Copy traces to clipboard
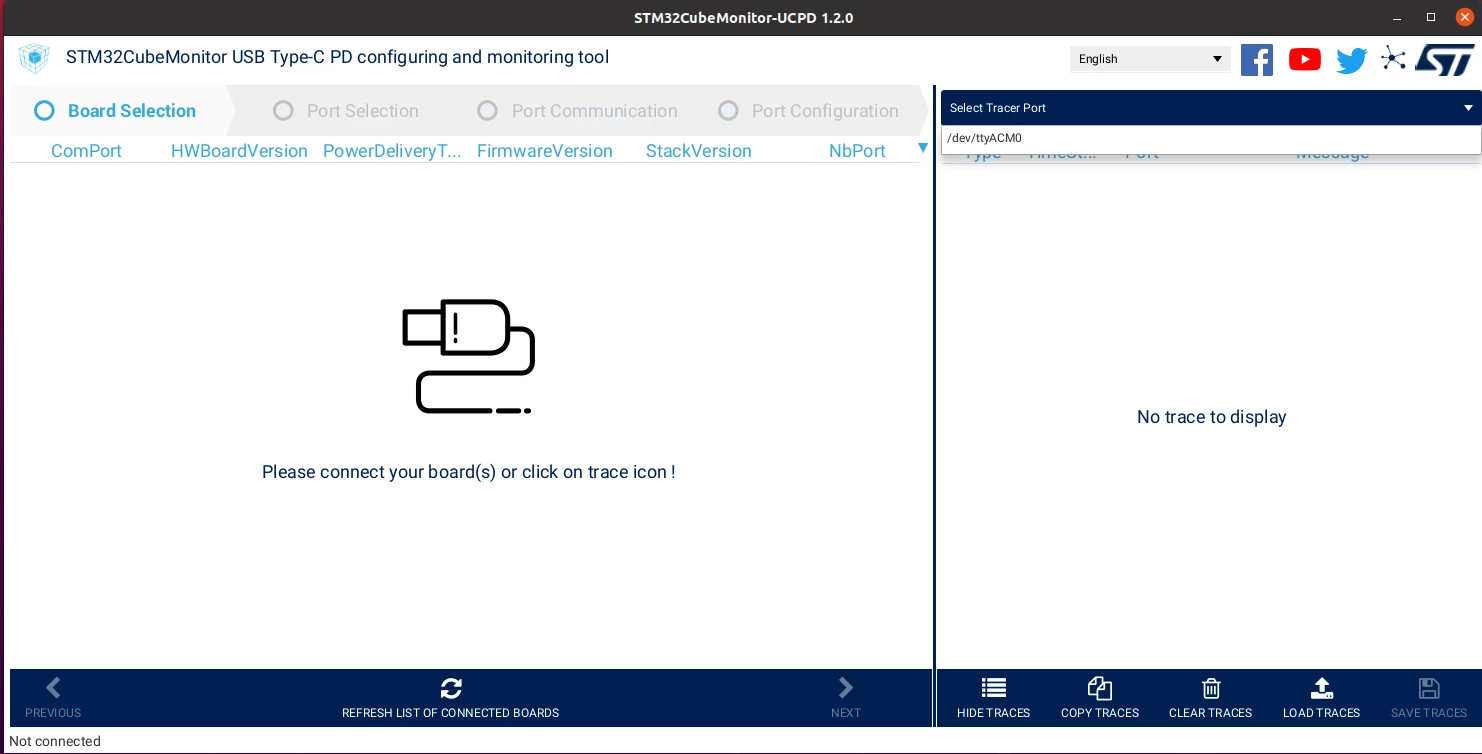 [x=1100, y=698]
